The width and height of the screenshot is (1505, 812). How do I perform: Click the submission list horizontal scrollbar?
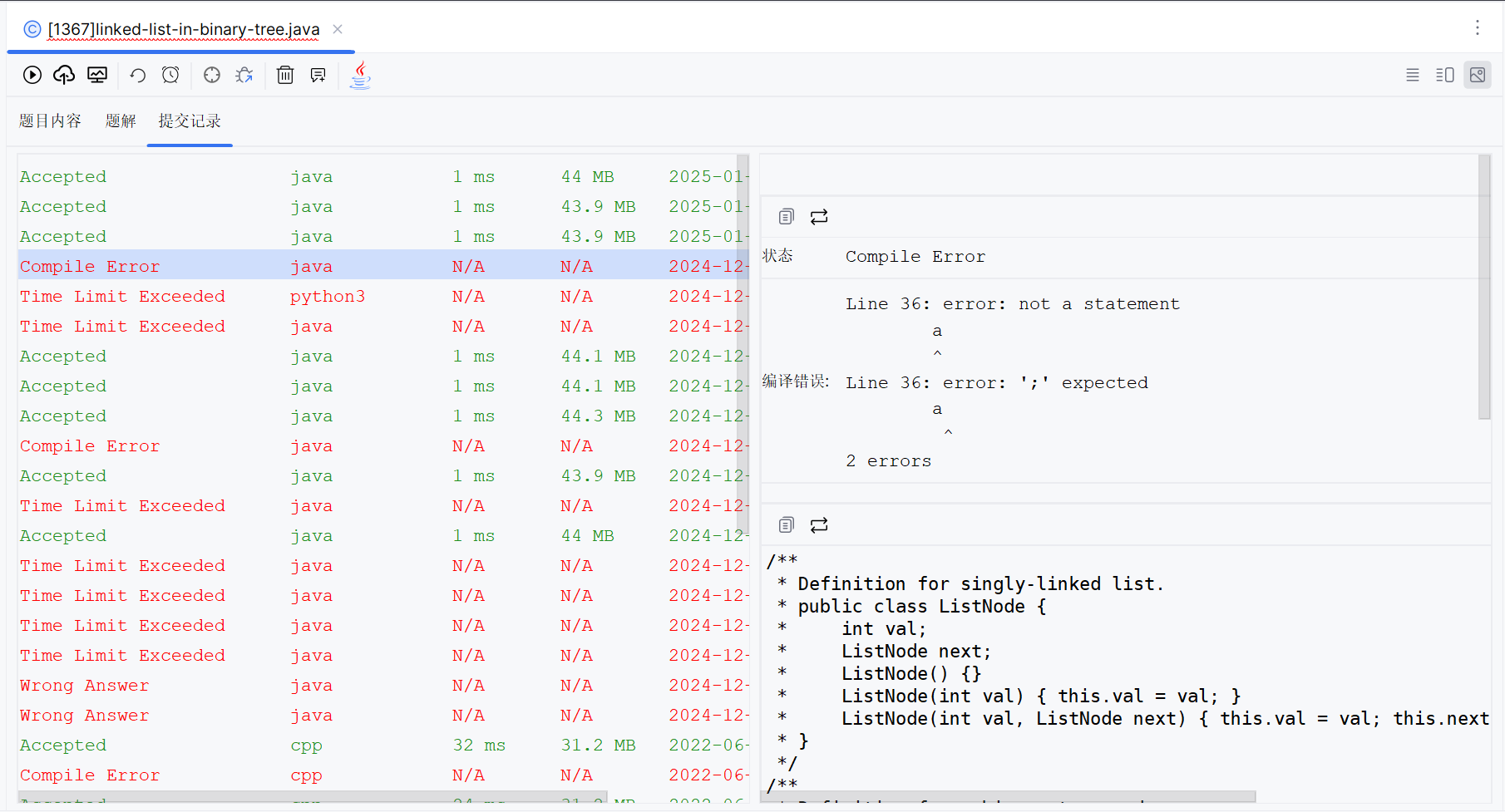tap(313, 796)
